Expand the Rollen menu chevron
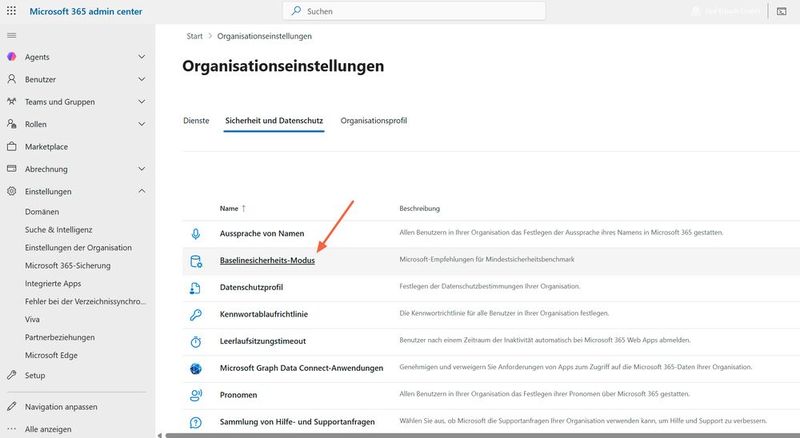800x438 pixels. pyautogui.click(x=141, y=124)
